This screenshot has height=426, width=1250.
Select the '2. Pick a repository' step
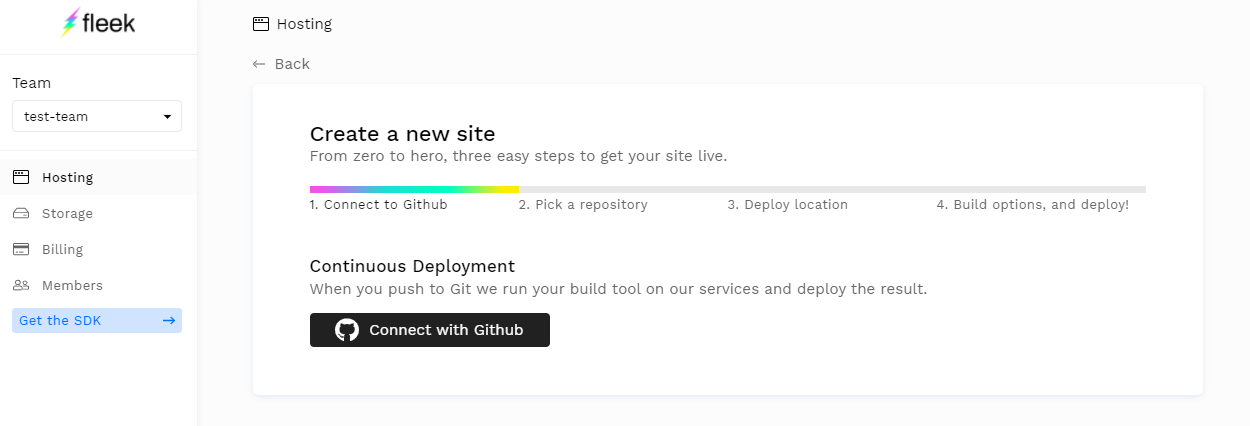pos(583,205)
